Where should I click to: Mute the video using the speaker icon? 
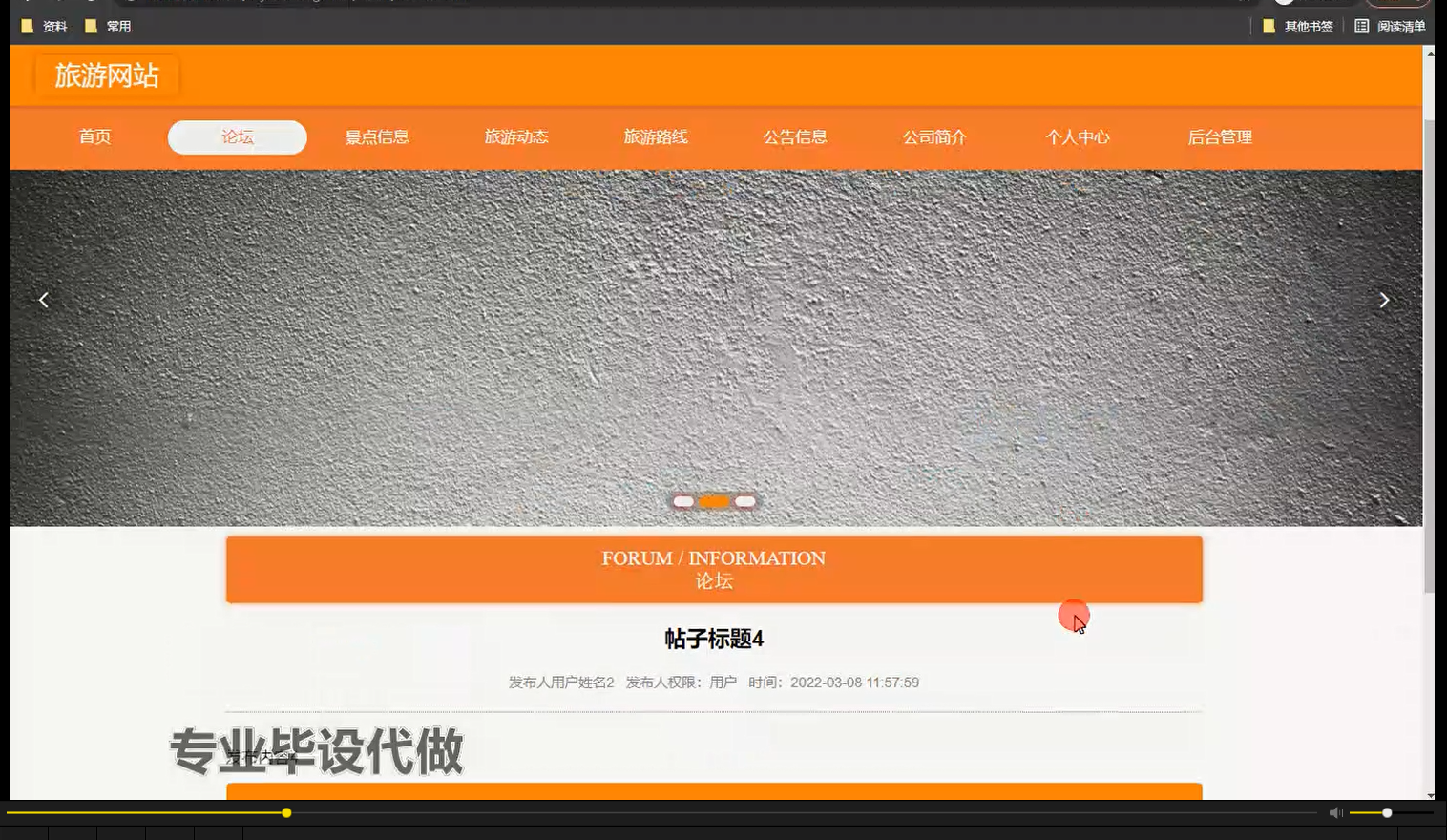coord(1334,812)
